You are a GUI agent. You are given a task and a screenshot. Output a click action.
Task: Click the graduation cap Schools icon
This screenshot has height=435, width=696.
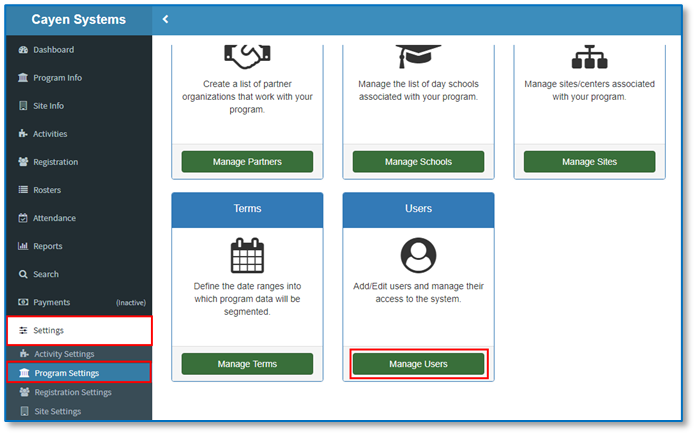coord(418,56)
